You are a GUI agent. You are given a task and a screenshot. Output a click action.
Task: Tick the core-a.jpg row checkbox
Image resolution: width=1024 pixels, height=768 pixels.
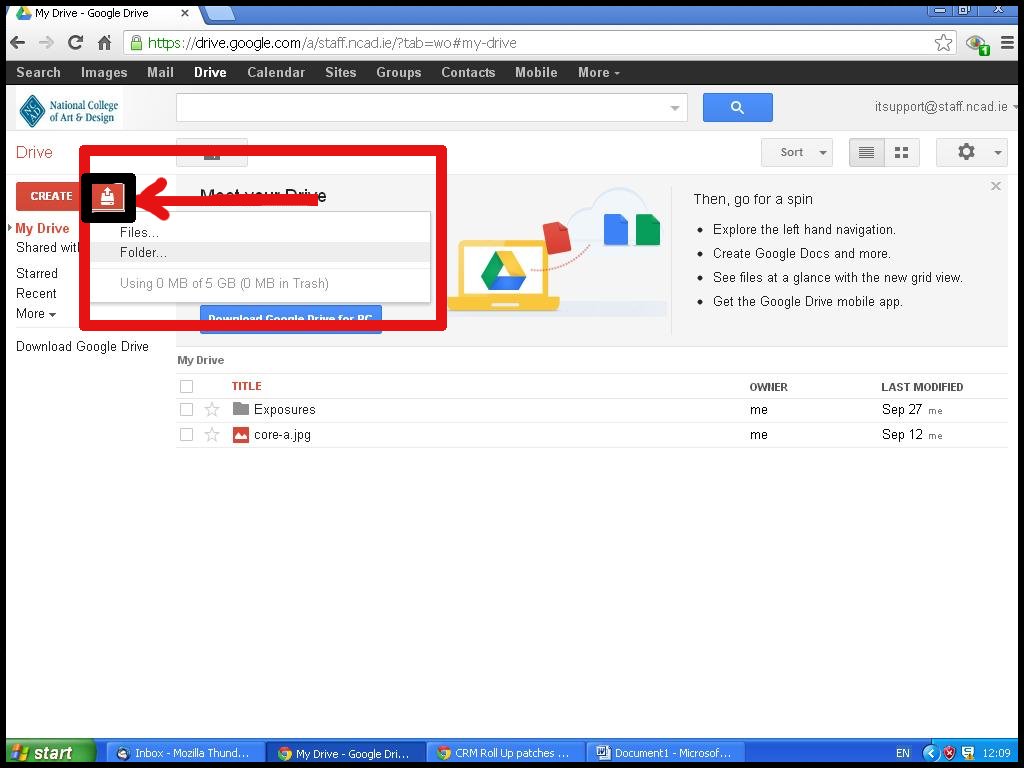(187, 434)
